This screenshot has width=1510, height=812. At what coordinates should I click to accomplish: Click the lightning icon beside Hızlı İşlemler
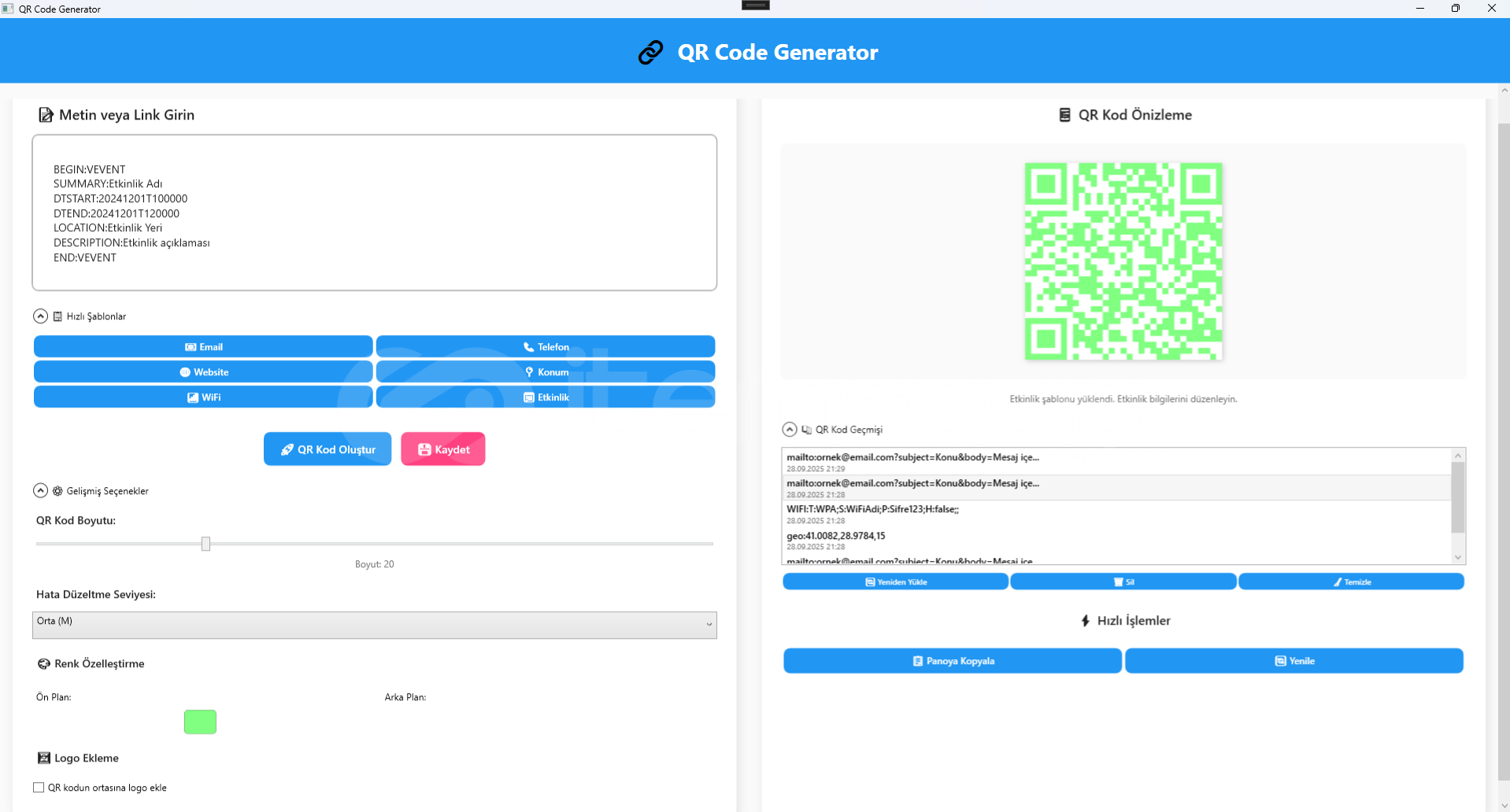[x=1086, y=621]
